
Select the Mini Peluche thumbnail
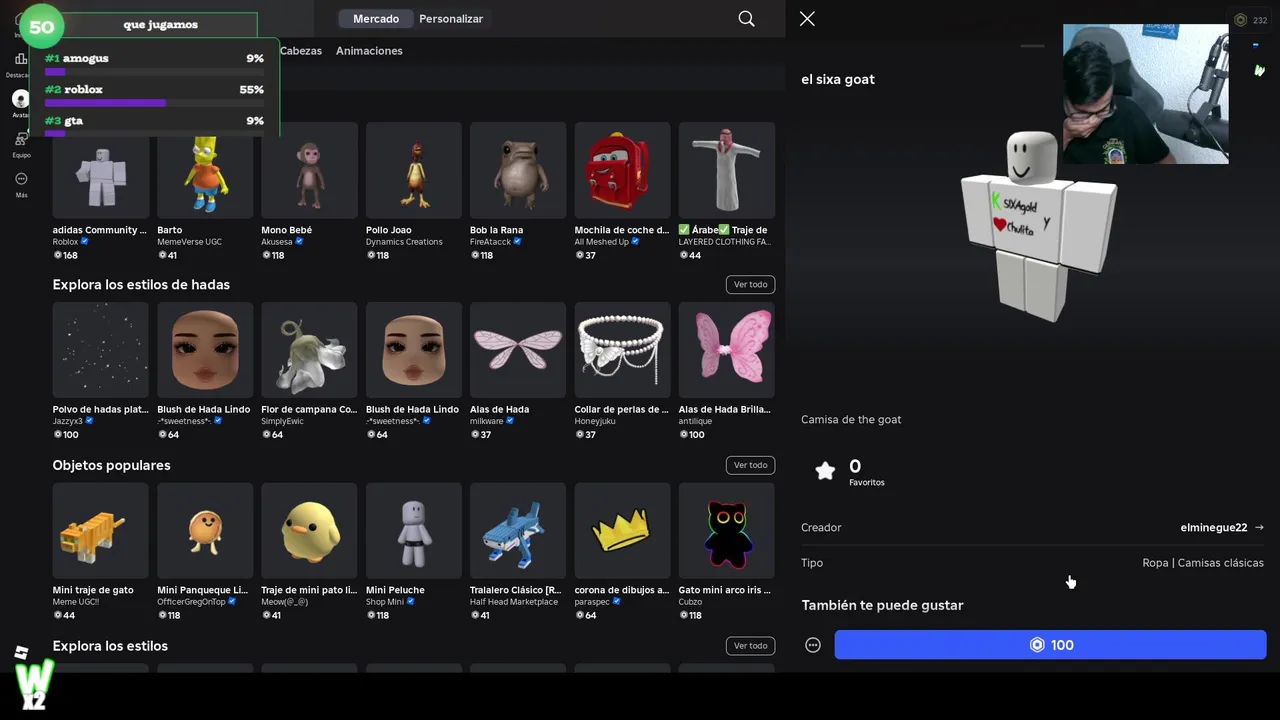414,531
